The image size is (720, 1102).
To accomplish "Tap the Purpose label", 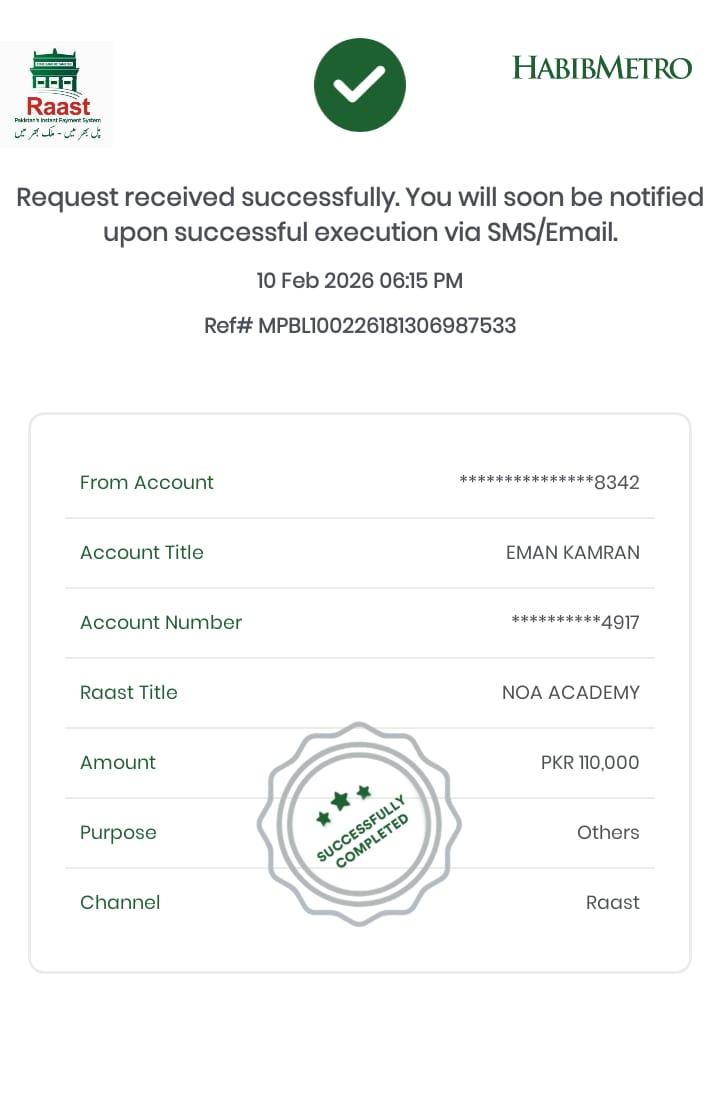I will click(118, 833).
